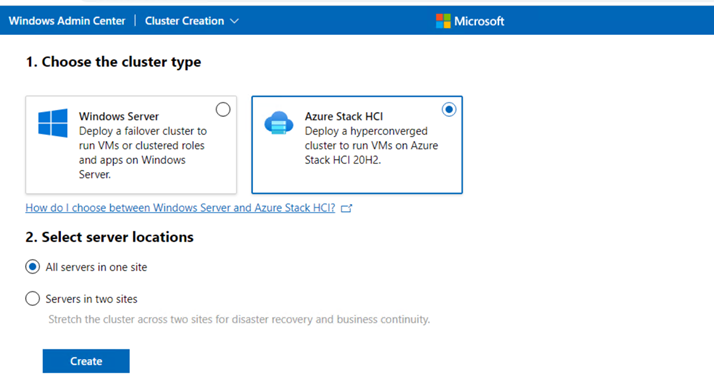Click the Azure Stack HCI card title

344,116
